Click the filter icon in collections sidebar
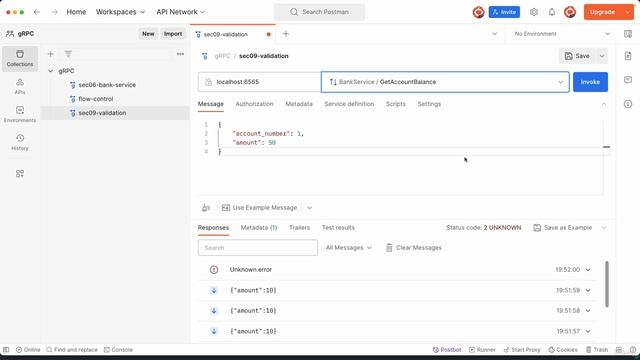 click(x=68, y=54)
